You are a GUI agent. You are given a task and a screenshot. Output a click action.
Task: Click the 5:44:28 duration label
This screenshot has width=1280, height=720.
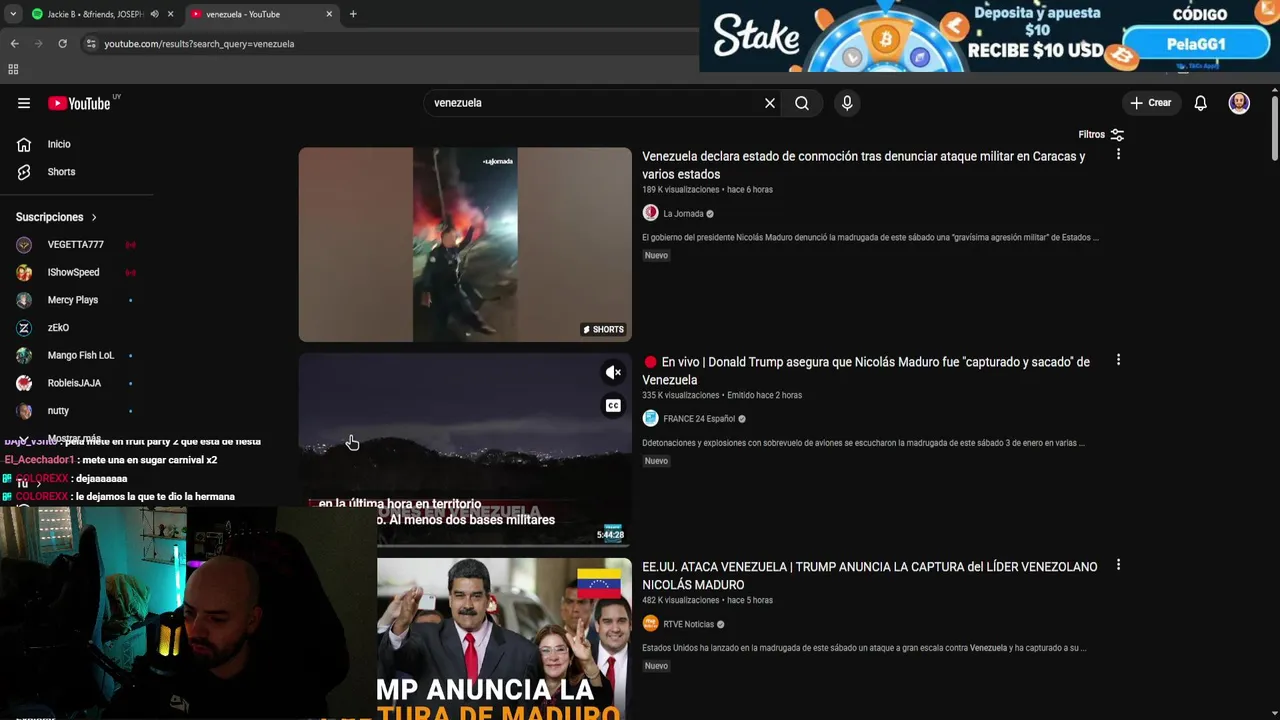click(x=610, y=535)
